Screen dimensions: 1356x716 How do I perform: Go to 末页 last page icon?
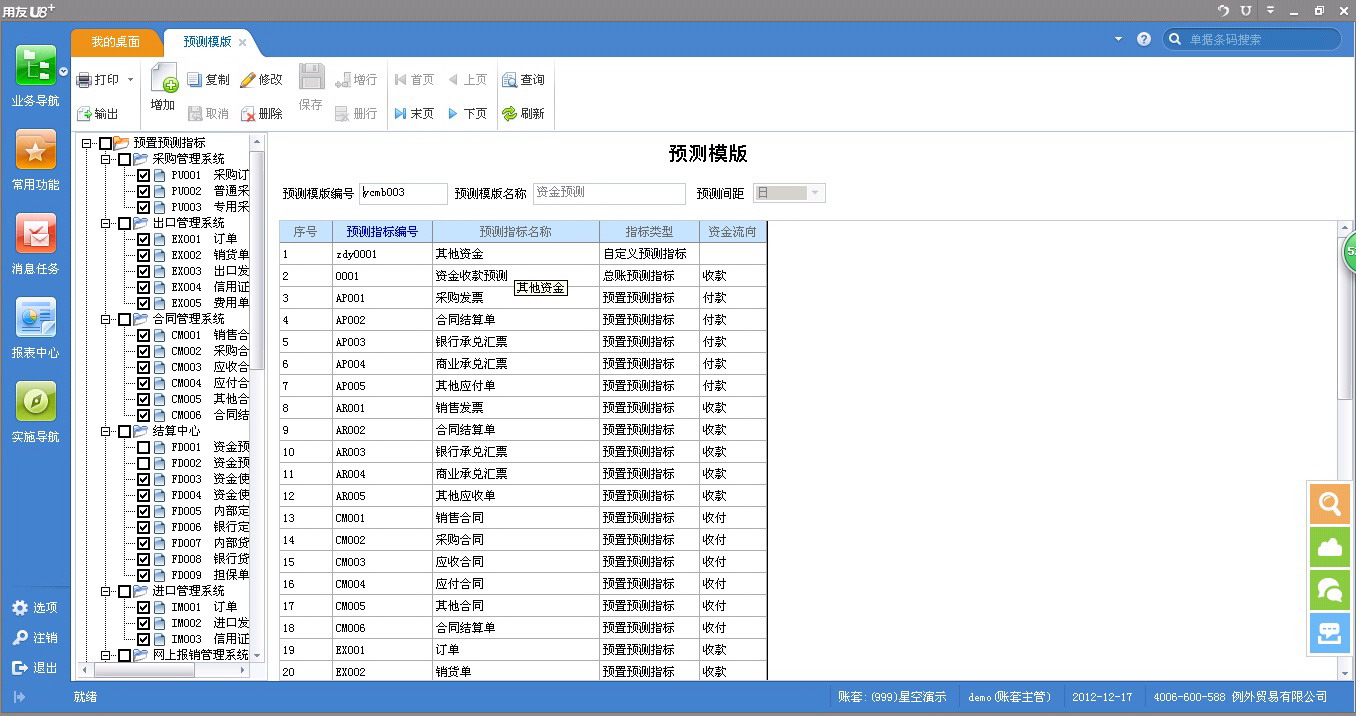[x=400, y=114]
